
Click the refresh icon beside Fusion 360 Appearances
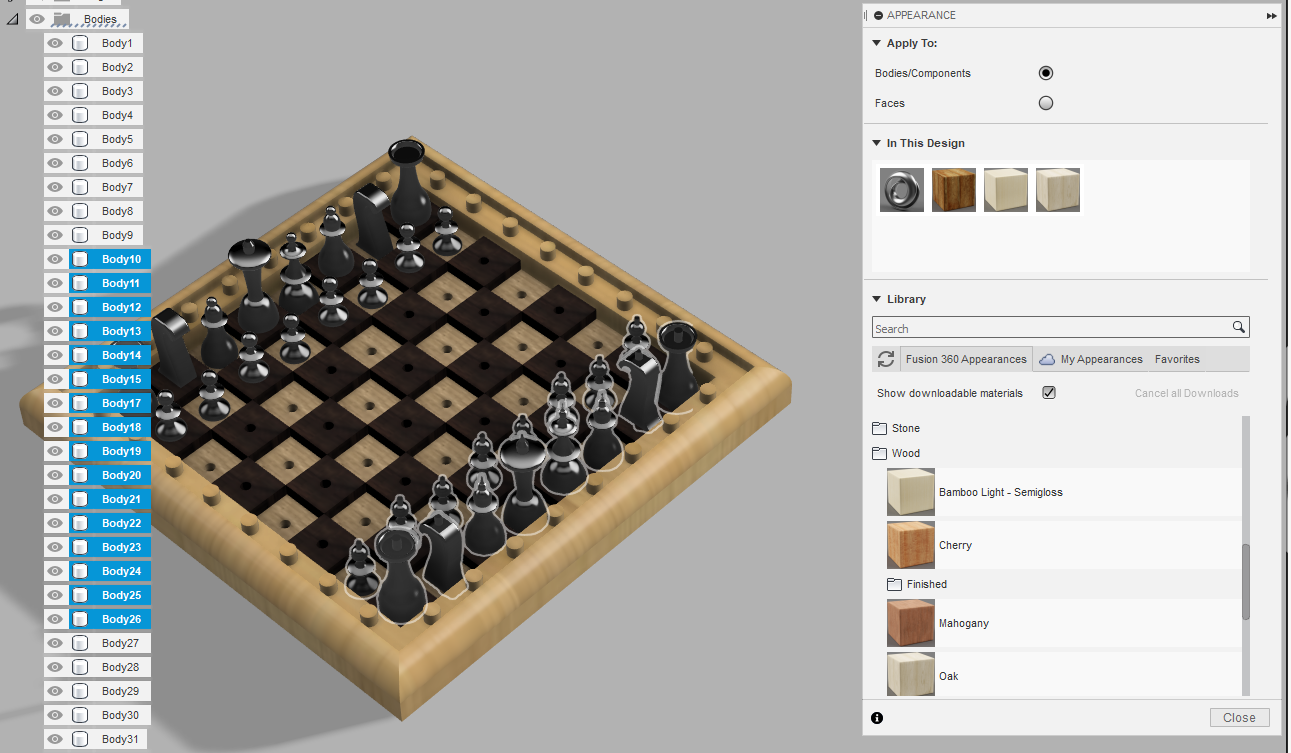coord(885,359)
